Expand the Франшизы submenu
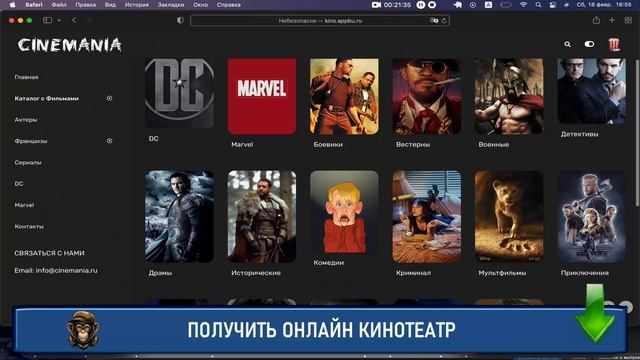This screenshot has height=360, width=640. point(109,141)
